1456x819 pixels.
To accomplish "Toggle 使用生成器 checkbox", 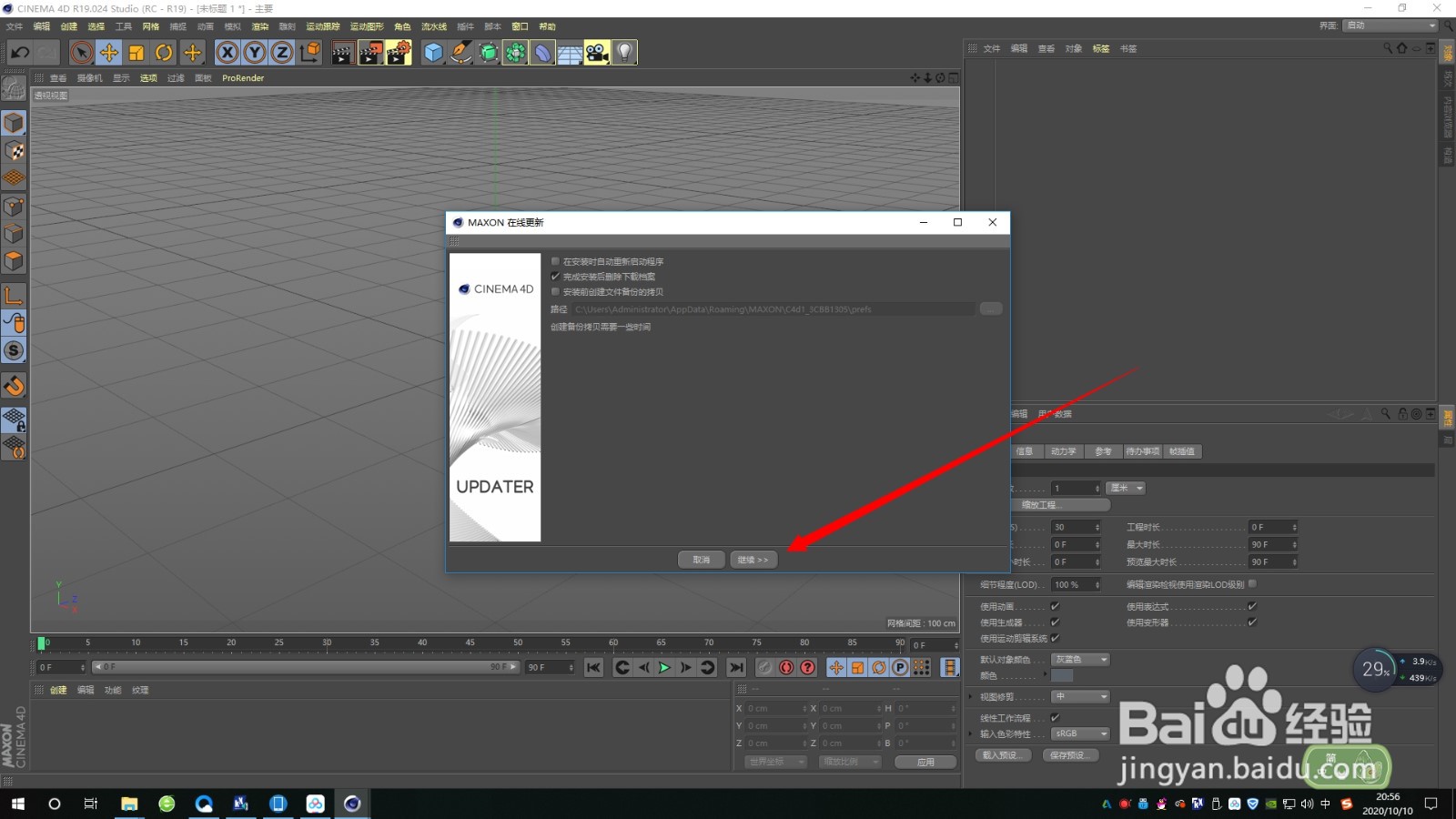I will 1056,622.
